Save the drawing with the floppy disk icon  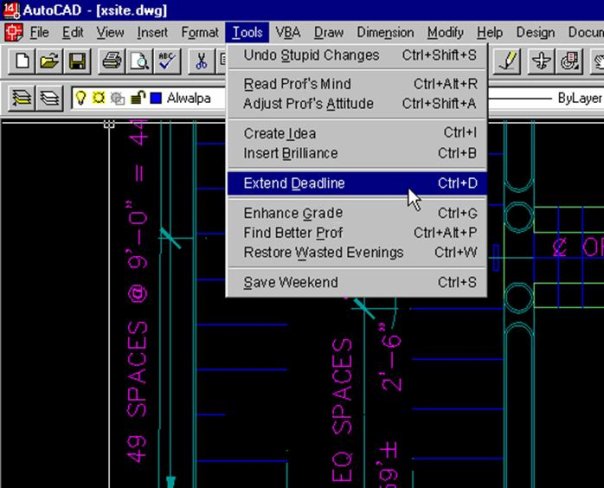click(74, 62)
